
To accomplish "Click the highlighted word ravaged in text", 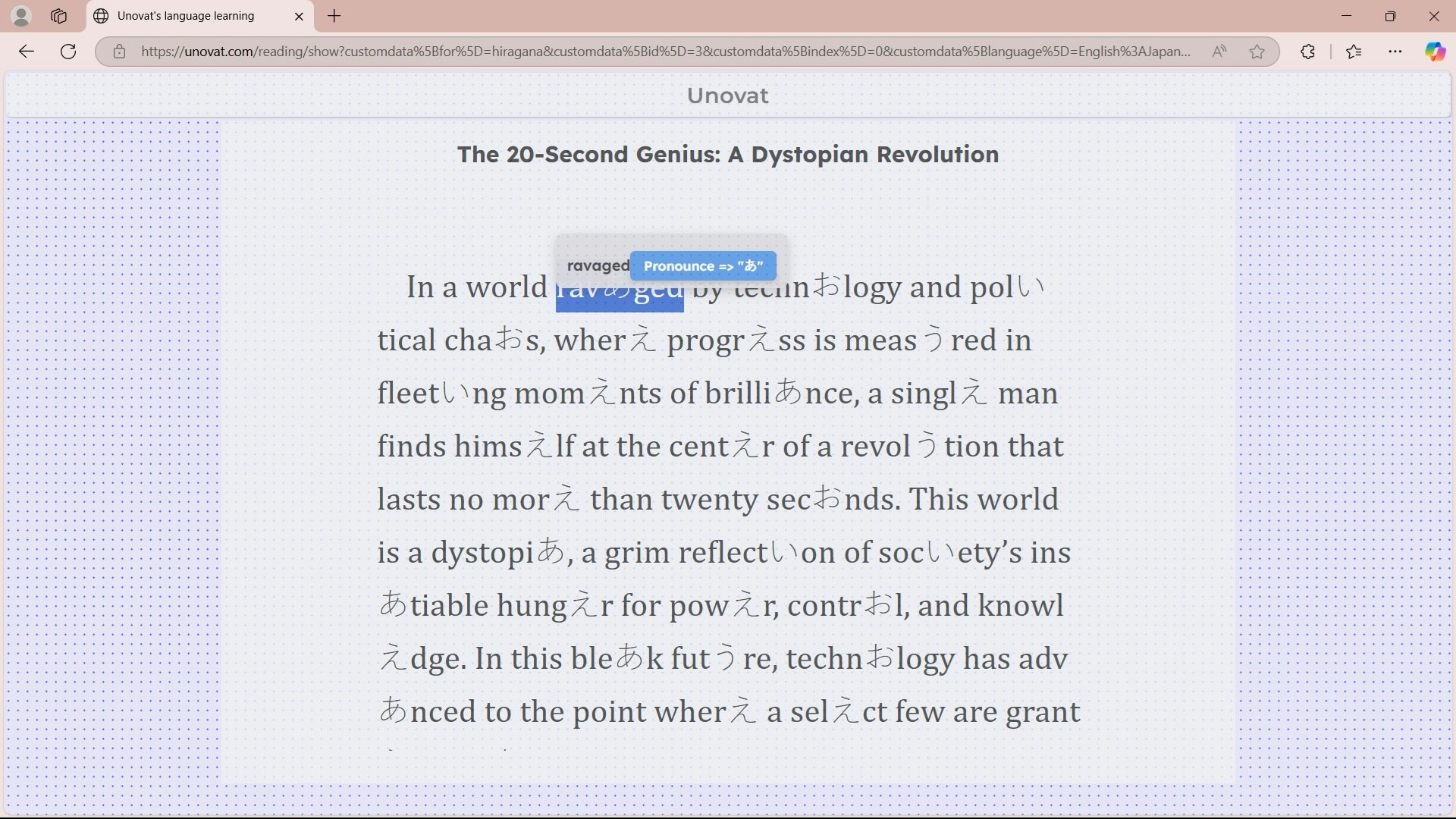I will pos(620,292).
